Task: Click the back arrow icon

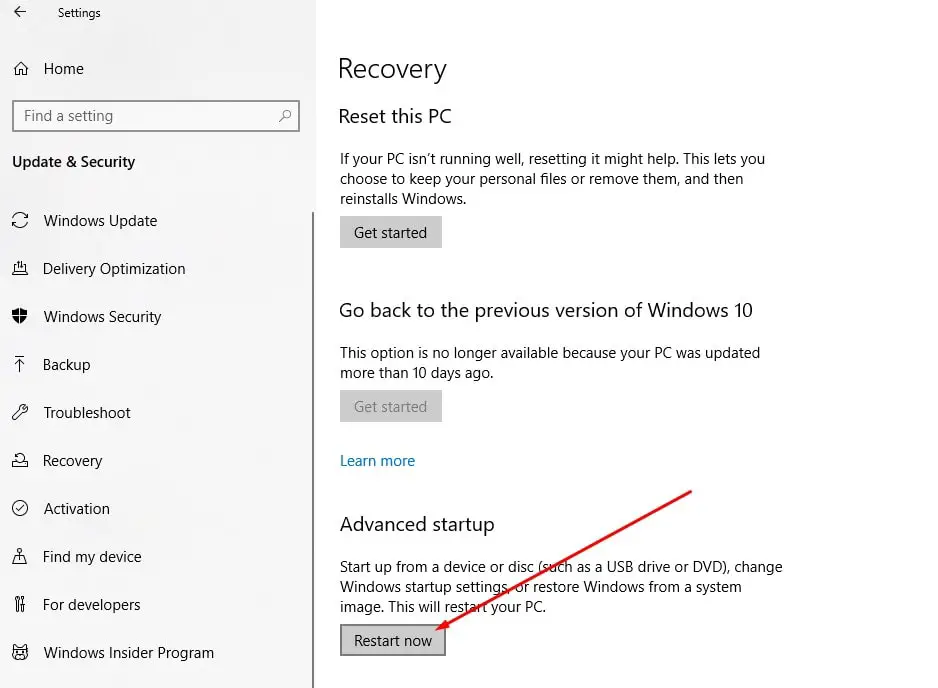Action: (x=20, y=13)
